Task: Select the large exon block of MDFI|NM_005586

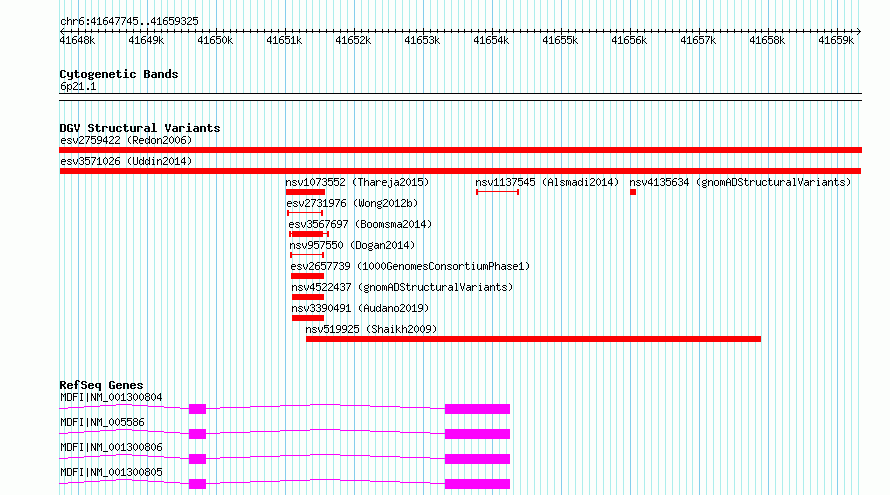Action: pos(477,434)
